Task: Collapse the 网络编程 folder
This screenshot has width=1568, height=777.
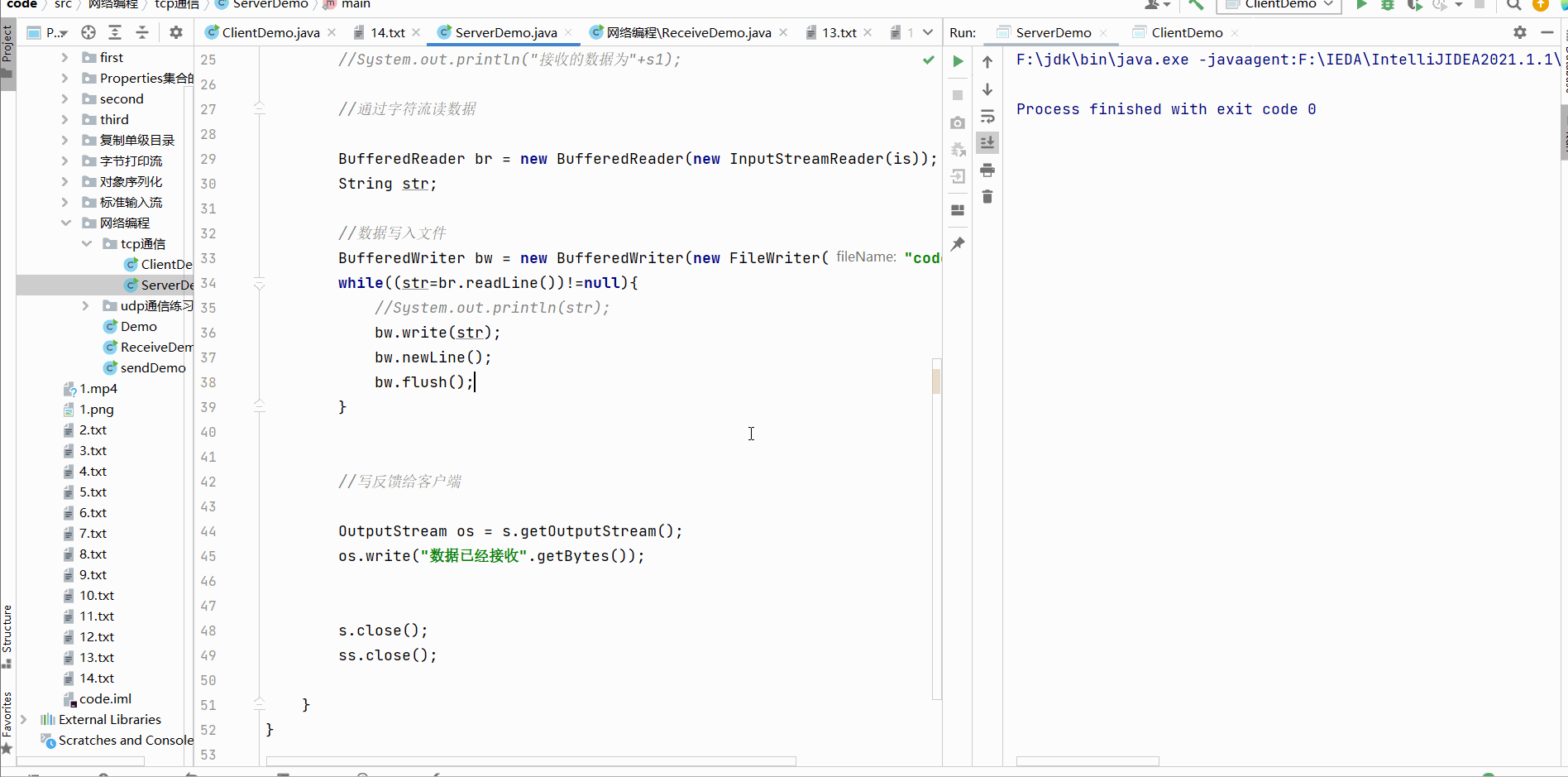Action: [65, 223]
